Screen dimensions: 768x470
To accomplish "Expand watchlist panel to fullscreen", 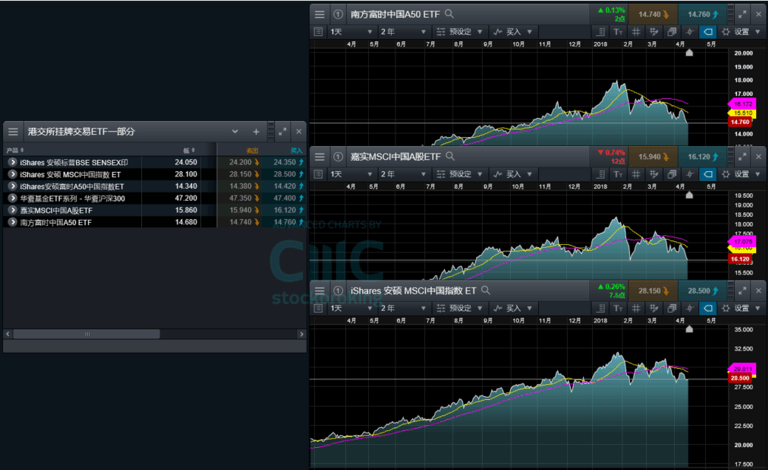I will point(283,132).
